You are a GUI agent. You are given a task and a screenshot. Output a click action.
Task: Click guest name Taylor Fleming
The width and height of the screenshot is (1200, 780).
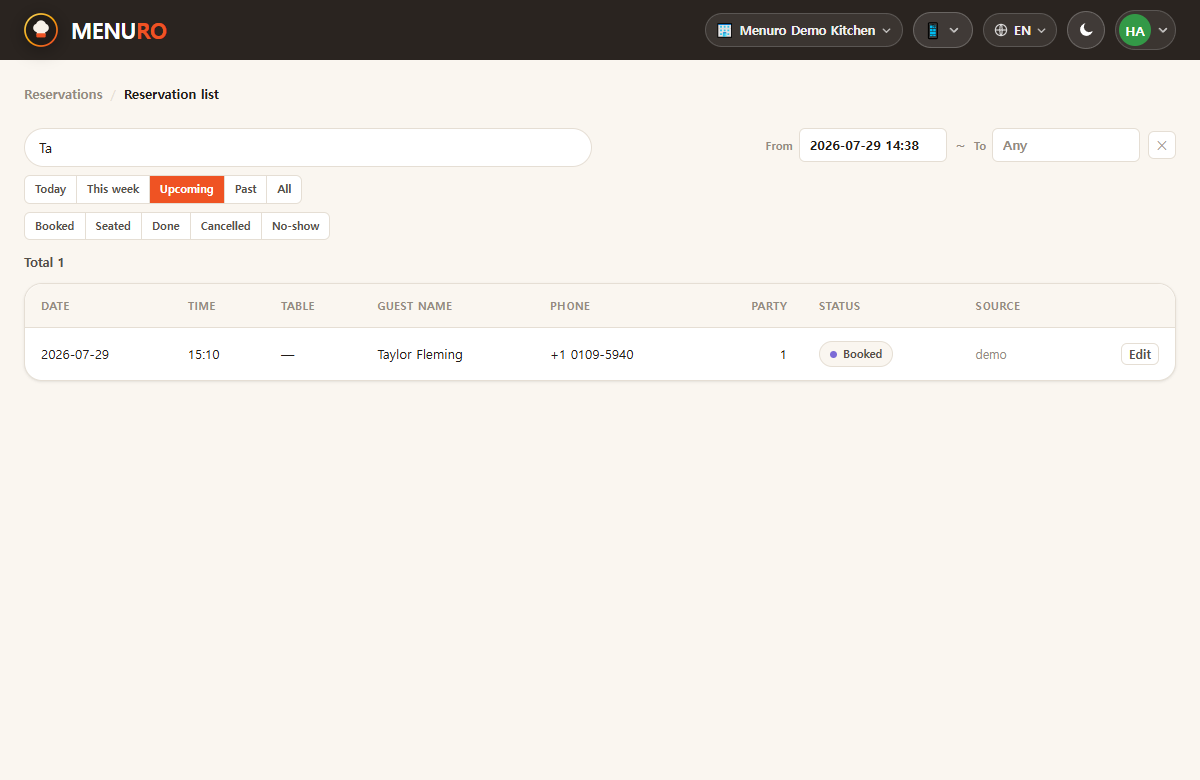(x=420, y=354)
